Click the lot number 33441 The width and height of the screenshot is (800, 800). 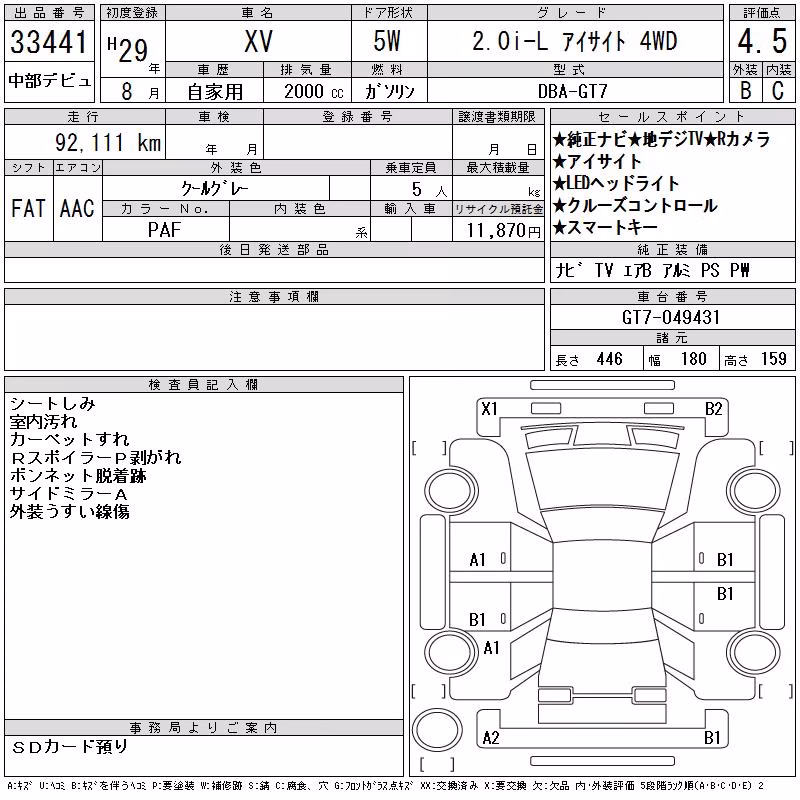point(49,42)
